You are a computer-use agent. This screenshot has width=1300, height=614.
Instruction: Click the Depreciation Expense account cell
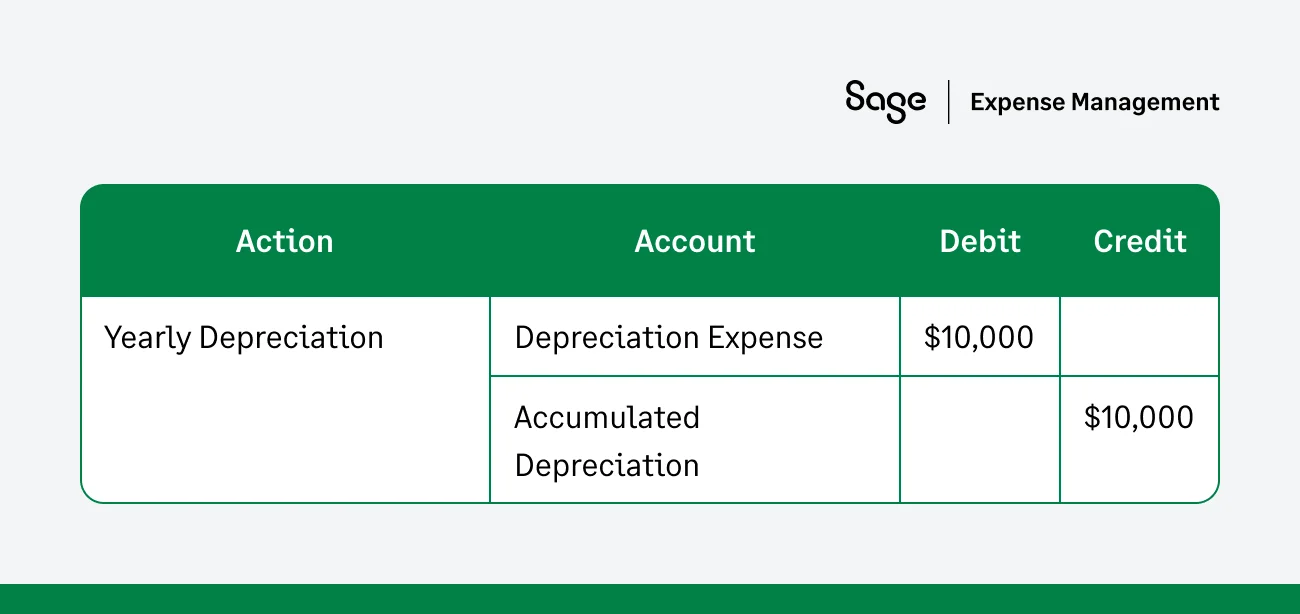click(x=668, y=338)
